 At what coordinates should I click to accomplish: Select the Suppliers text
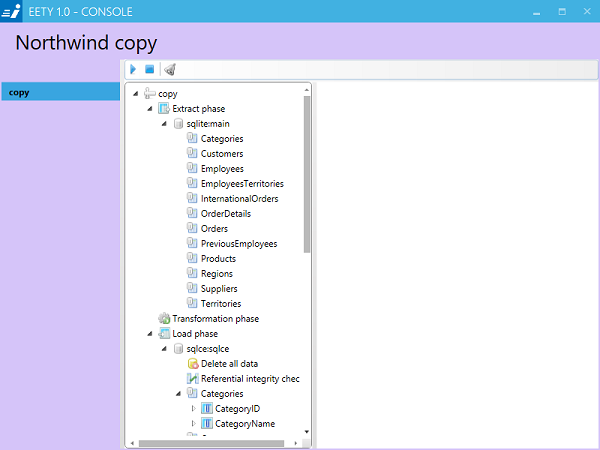tap(219, 289)
